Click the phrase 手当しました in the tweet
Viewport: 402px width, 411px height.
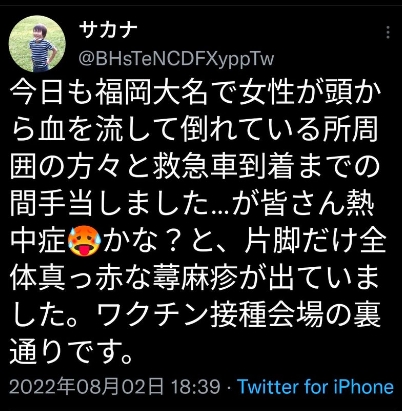pos(123,203)
